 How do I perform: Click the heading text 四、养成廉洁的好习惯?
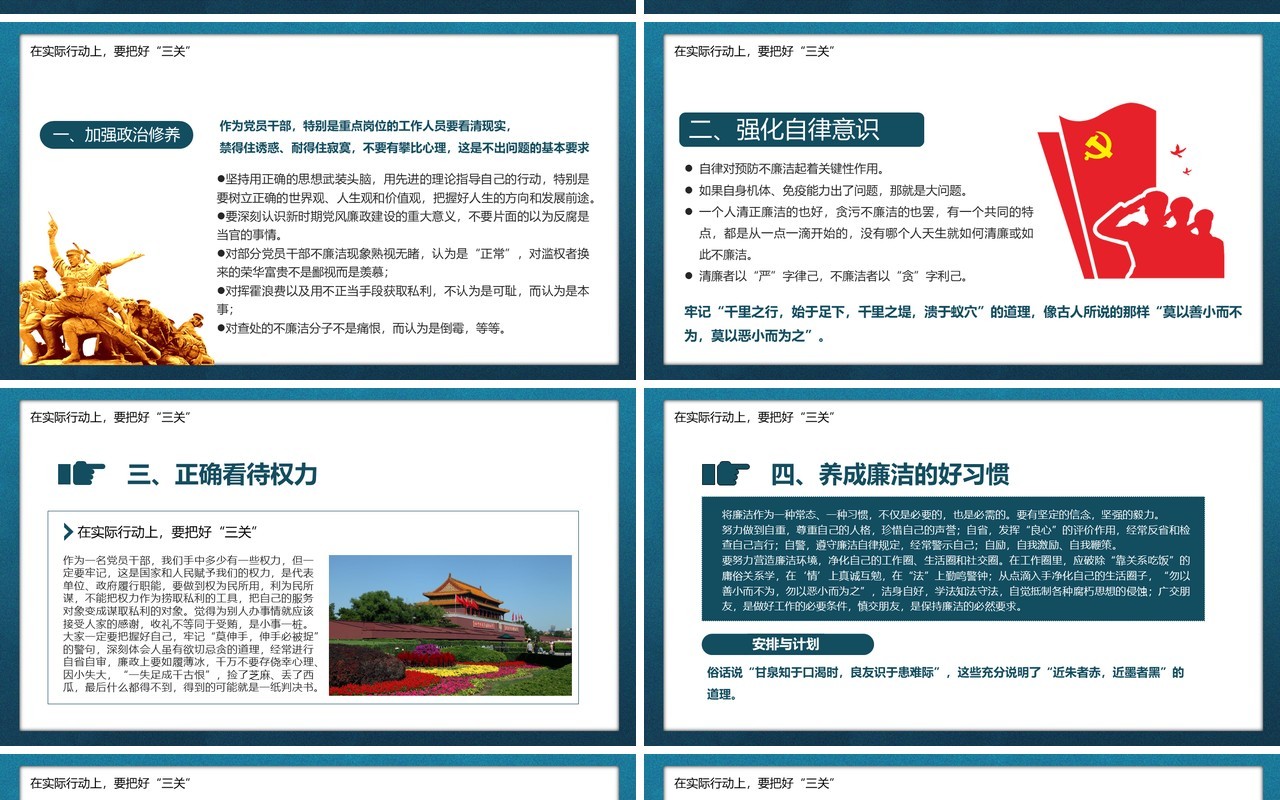pyautogui.click(x=890, y=474)
